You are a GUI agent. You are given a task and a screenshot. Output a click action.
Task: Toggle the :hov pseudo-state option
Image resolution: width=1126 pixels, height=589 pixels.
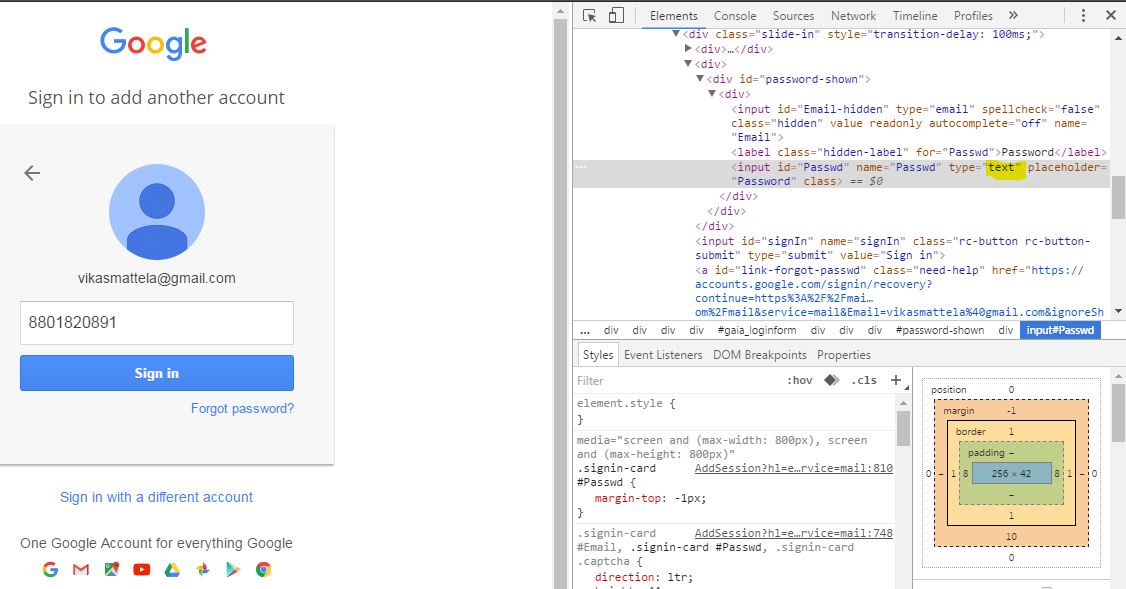tap(799, 381)
